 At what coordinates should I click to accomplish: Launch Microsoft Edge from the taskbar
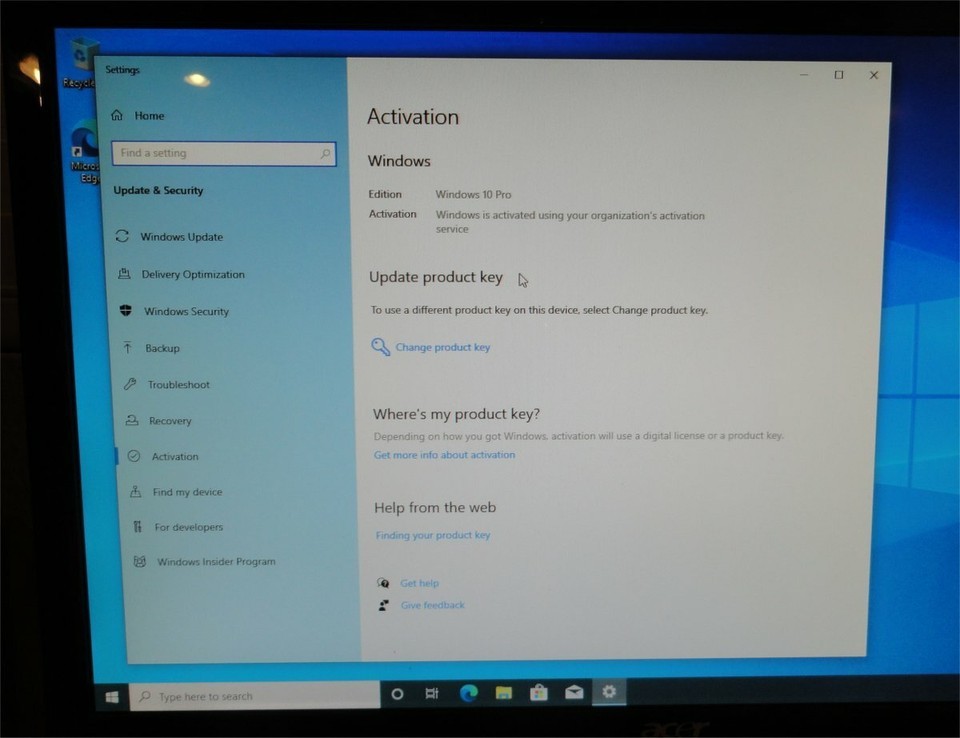(x=468, y=693)
